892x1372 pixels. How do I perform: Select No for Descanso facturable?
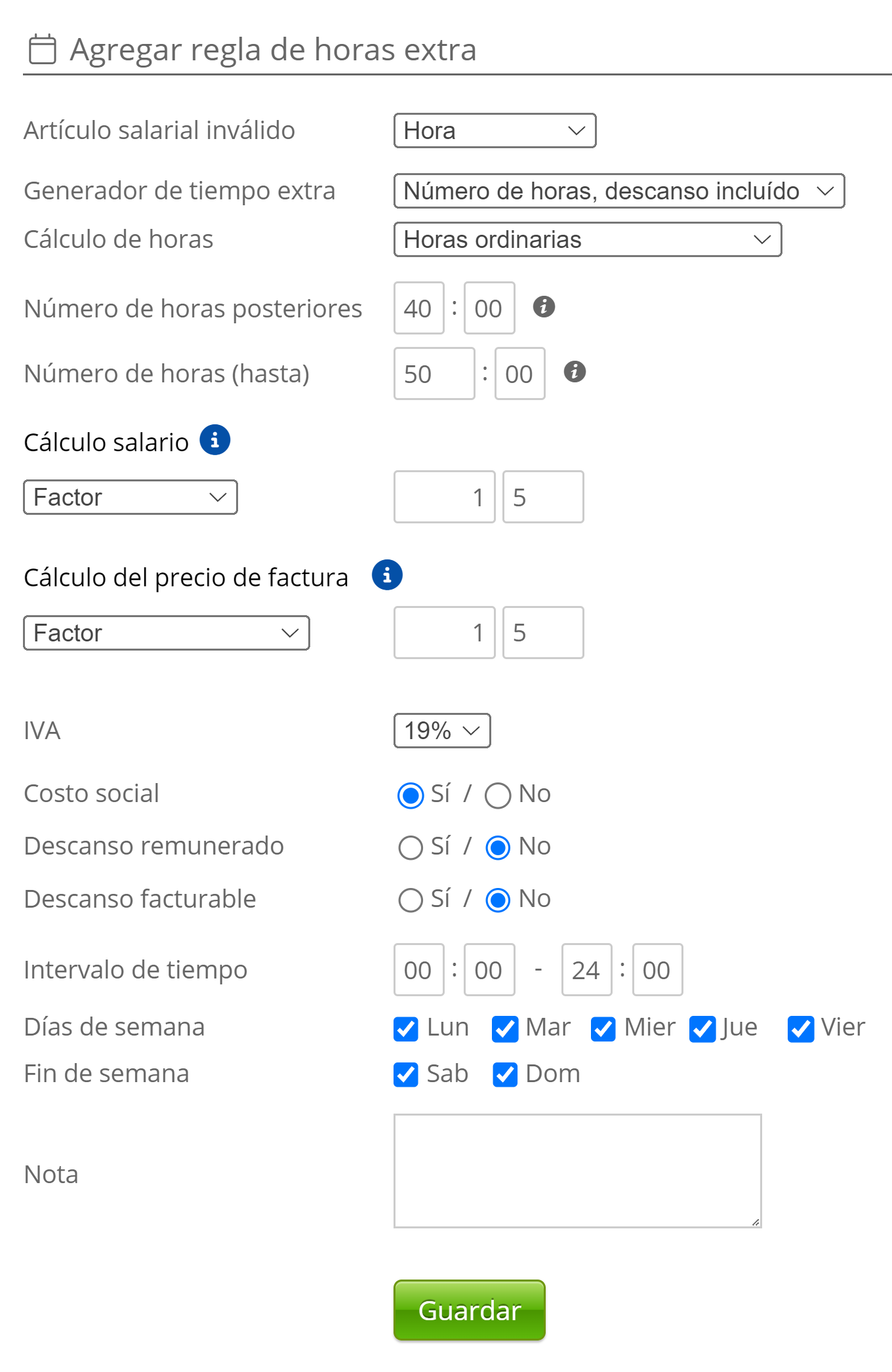pyautogui.click(x=498, y=900)
